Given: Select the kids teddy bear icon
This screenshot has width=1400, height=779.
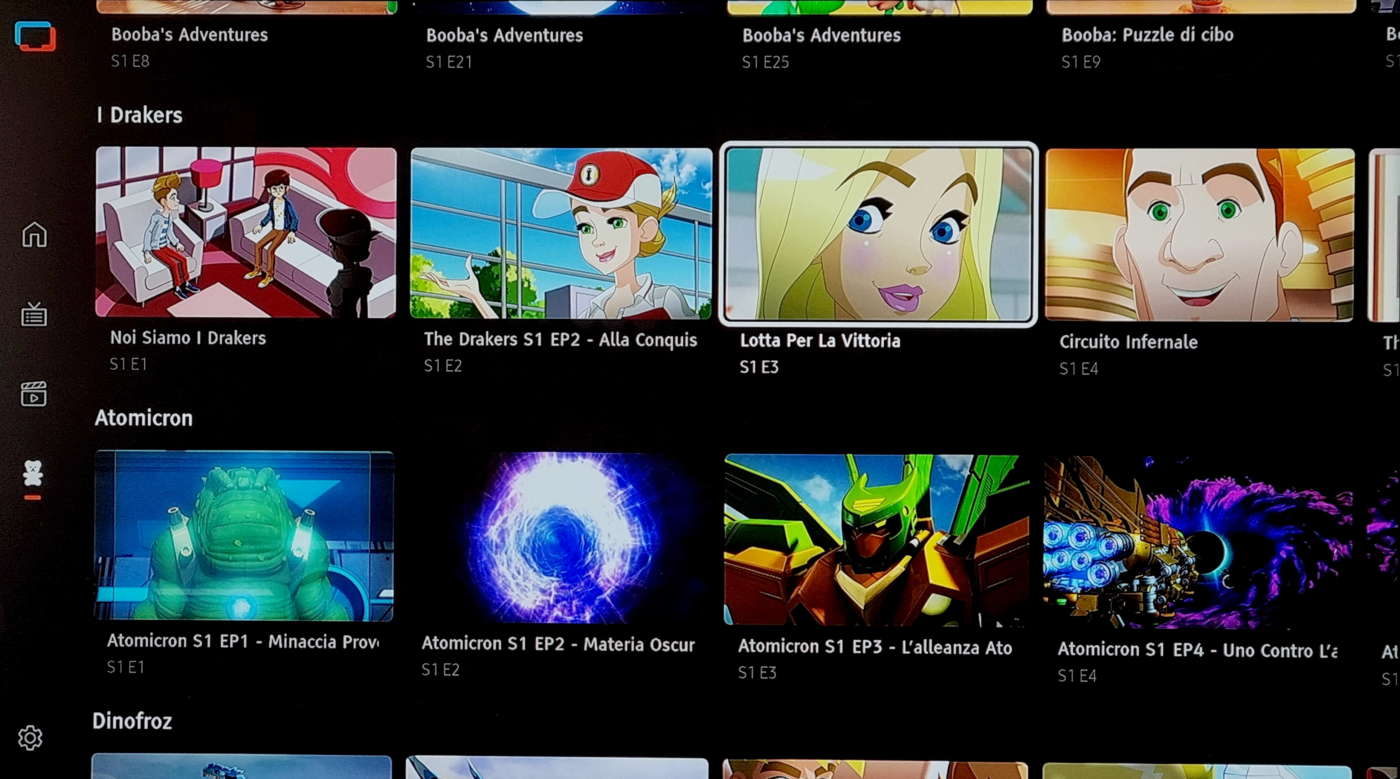Looking at the screenshot, I should (33, 473).
